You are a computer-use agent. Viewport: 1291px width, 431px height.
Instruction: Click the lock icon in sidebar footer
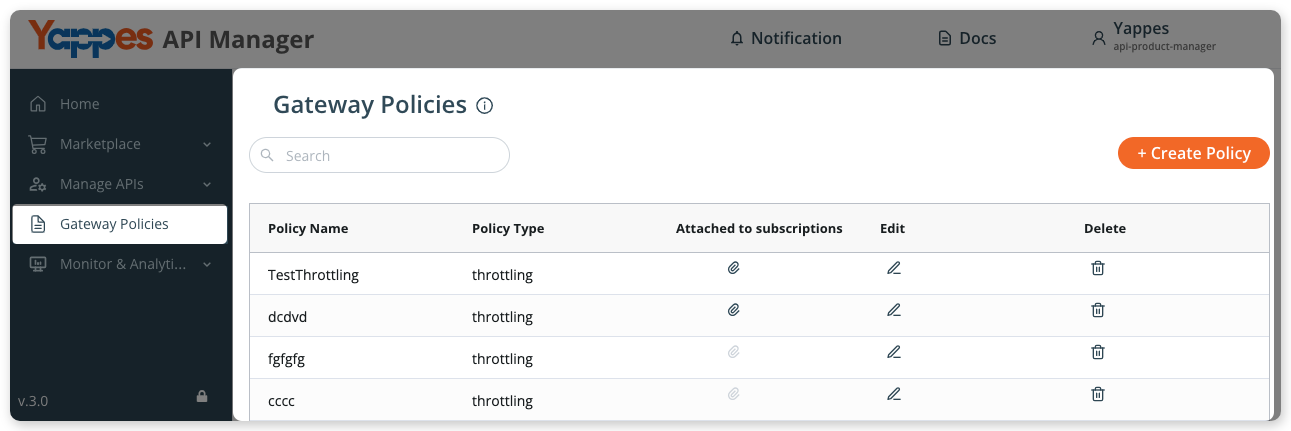click(202, 397)
